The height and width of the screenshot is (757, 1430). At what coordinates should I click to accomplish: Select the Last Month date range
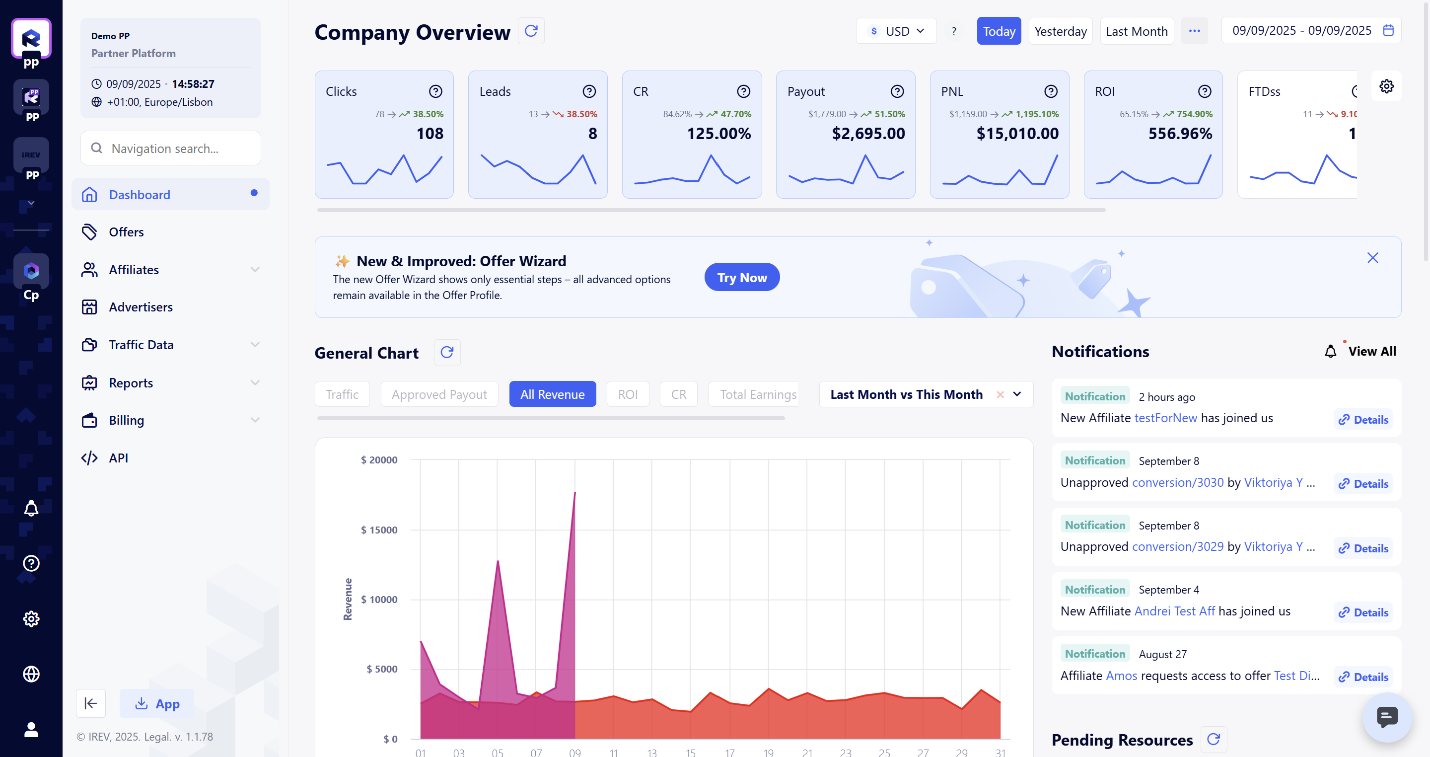coord(1137,31)
